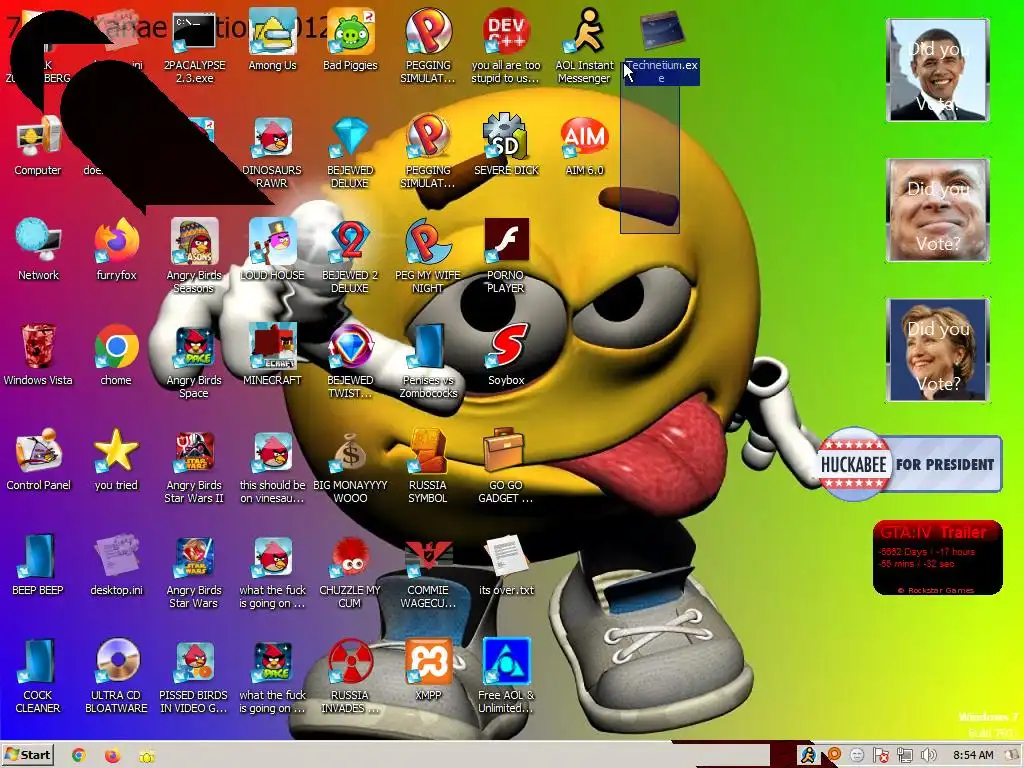The width and height of the screenshot is (1024, 768).
Task: Launch the LOUD HOUSE desktop icon
Action: click(x=272, y=250)
